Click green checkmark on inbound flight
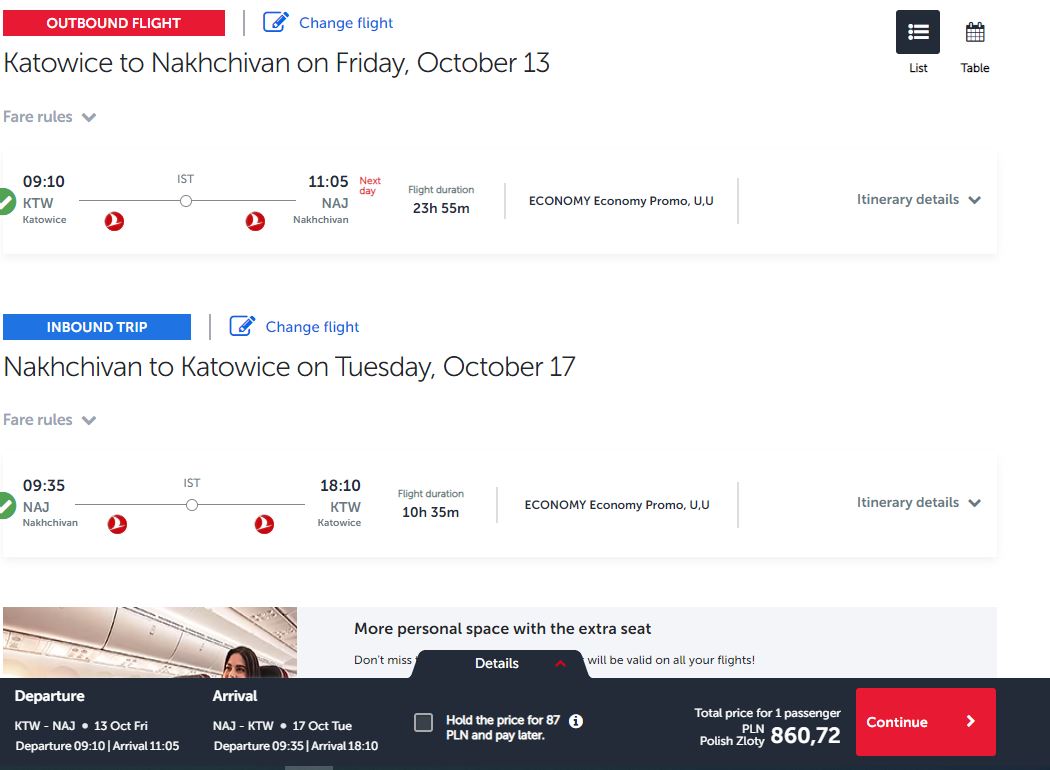The image size is (1050, 770). [x=6, y=506]
